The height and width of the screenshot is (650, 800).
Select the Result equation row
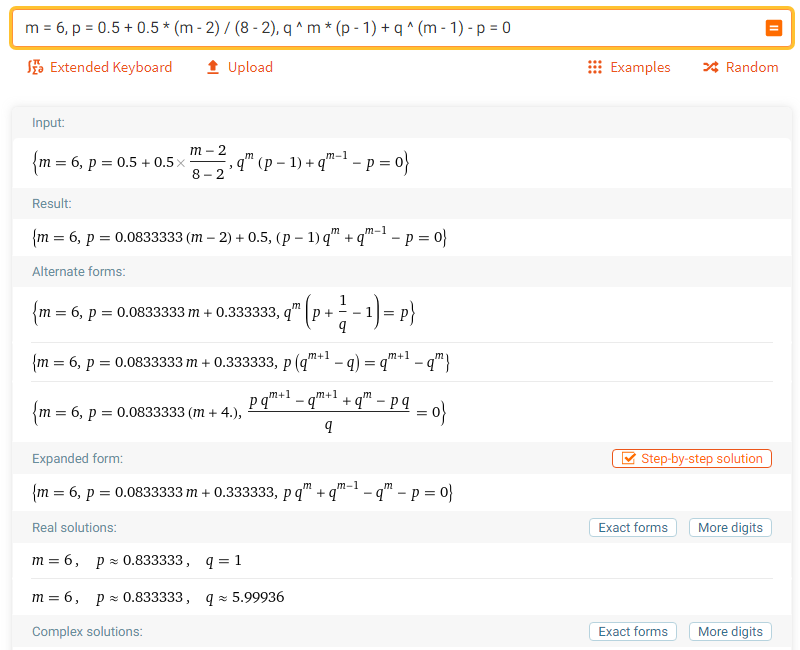tap(239, 237)
